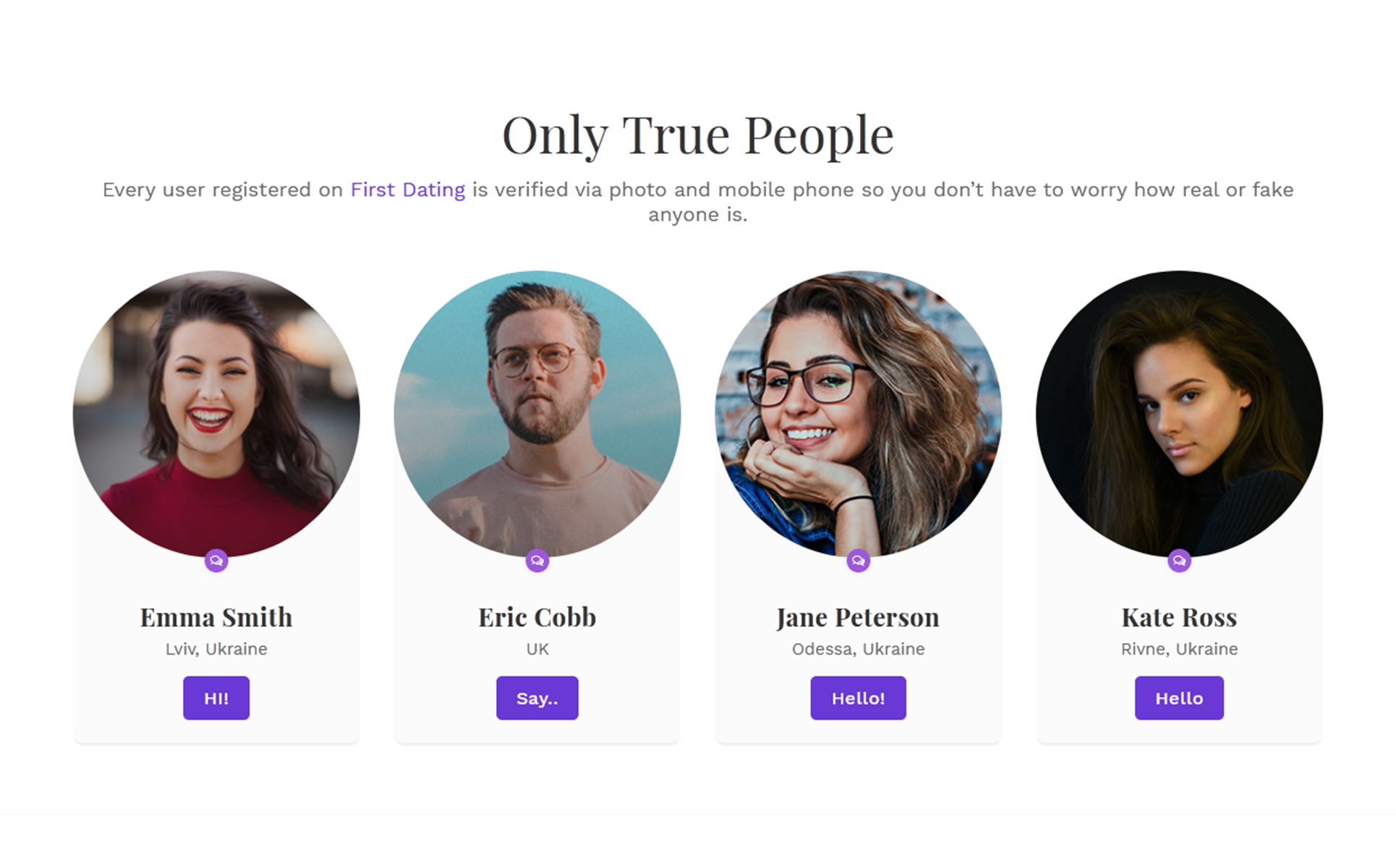The height and width of the screenshot is (868, 1396).
Task: Open Eric Cobb's profile photo
Action: pyautogui.click(x=537, y=414)
